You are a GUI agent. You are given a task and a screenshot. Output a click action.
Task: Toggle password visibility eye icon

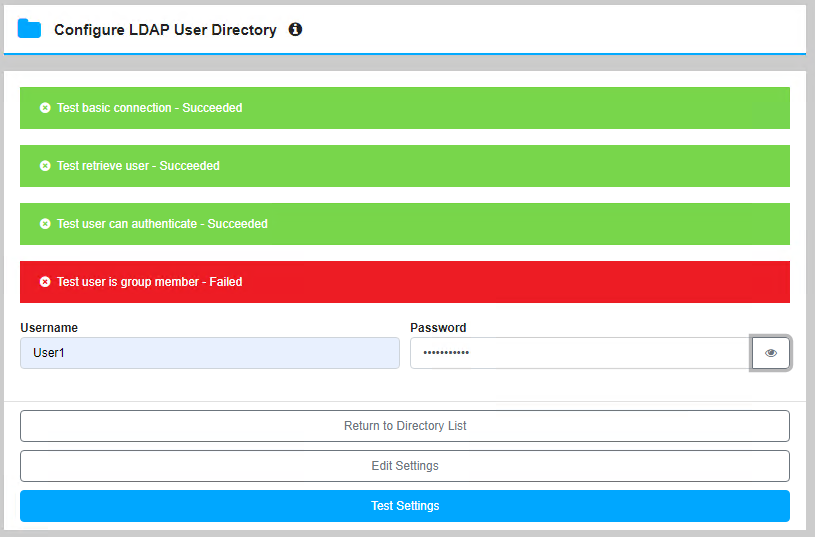[771, 353]
